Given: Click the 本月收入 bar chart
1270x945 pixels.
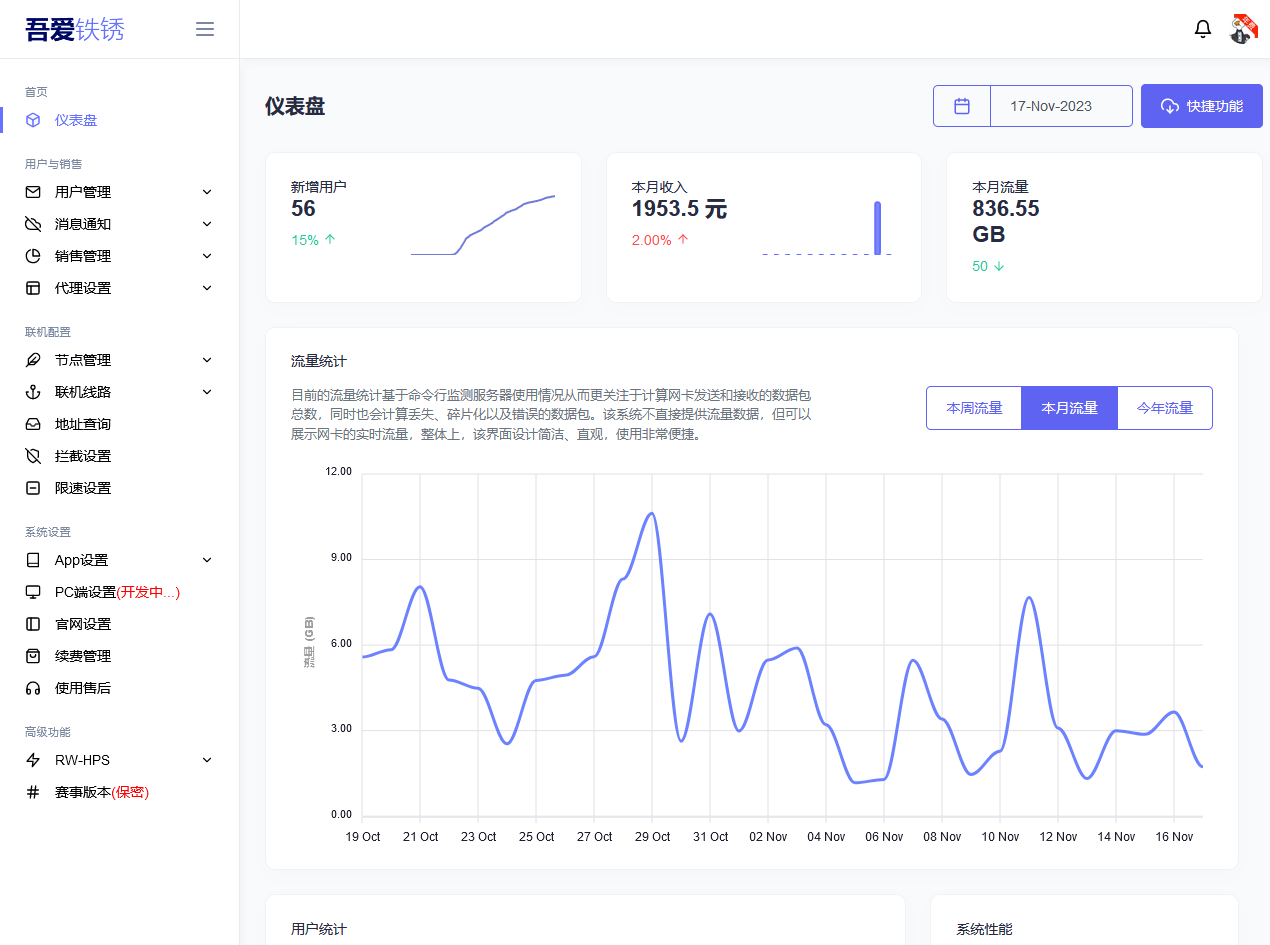Looking at the screenshot, I should (x=827, y=228).
